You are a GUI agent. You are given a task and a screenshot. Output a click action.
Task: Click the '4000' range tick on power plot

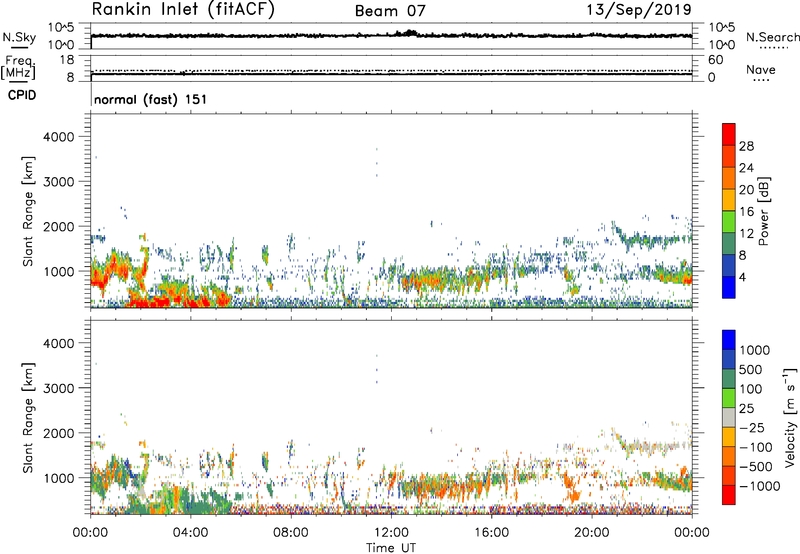tap(58, 137)
